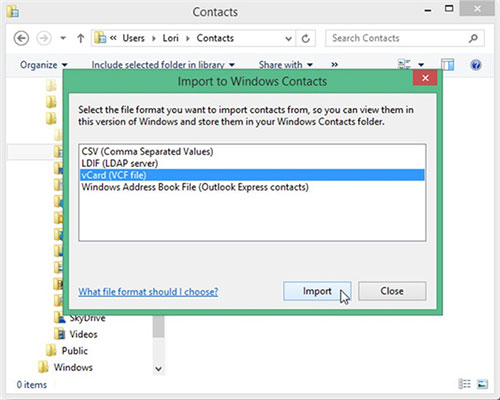
Task: Select Videos folder in the navigation tree
Action: pyautogui.click(x=83, y=334)
